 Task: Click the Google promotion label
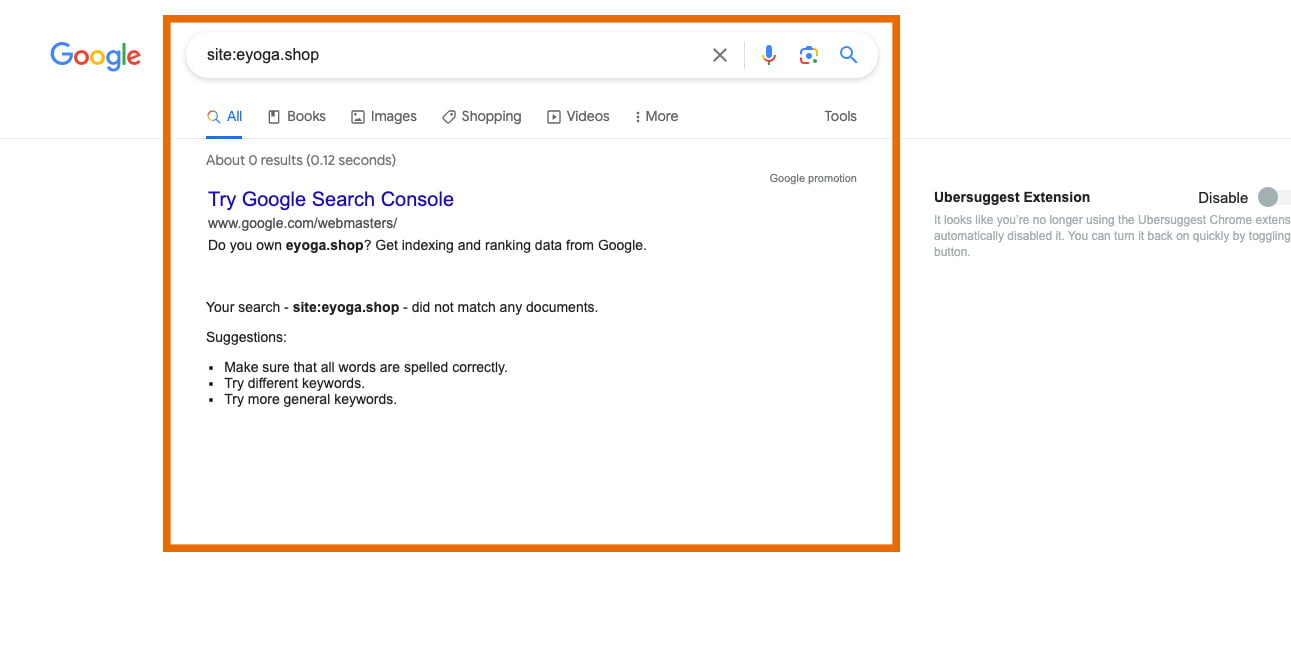pos(813,178)
